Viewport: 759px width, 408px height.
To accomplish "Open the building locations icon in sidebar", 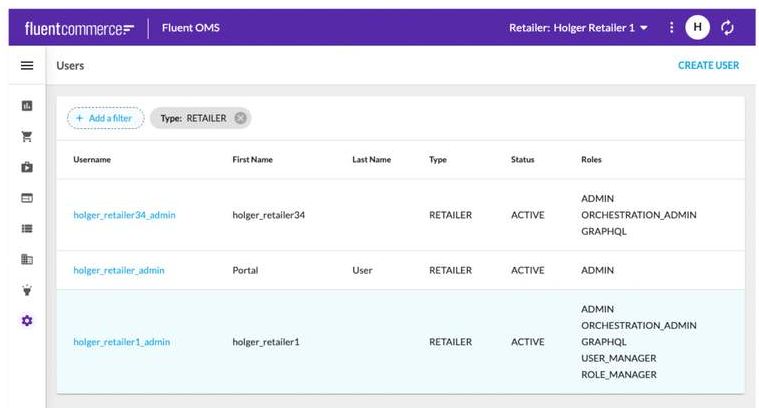I will click(x=27, y=259).
